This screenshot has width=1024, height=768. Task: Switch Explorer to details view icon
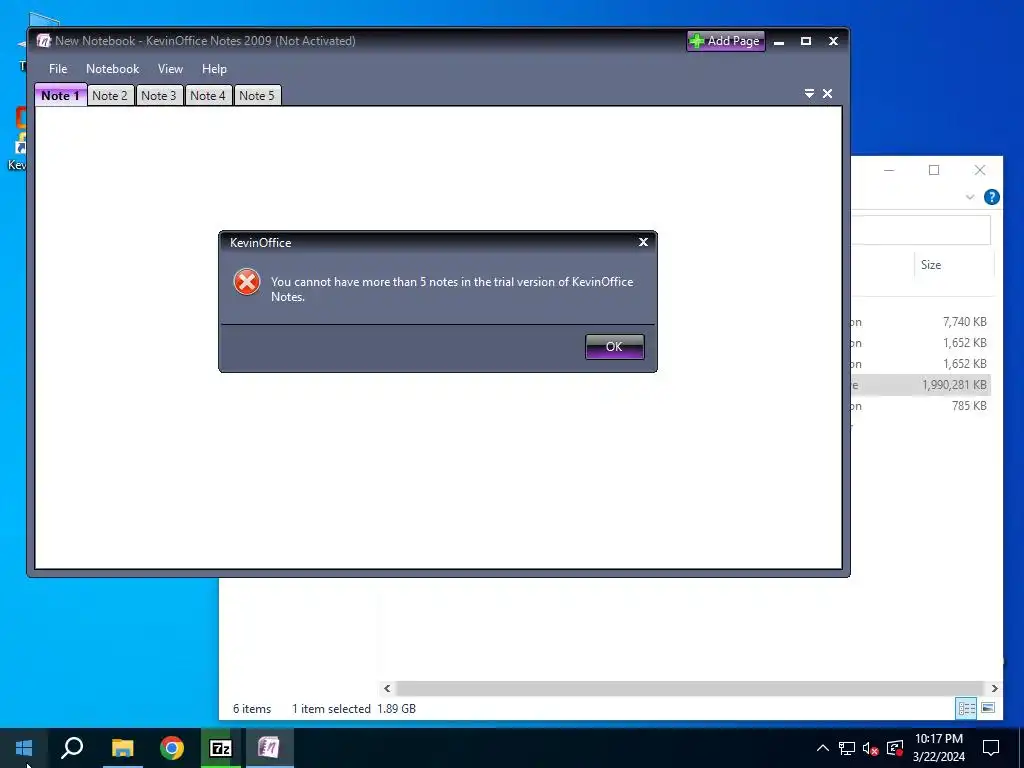point(967,708)
